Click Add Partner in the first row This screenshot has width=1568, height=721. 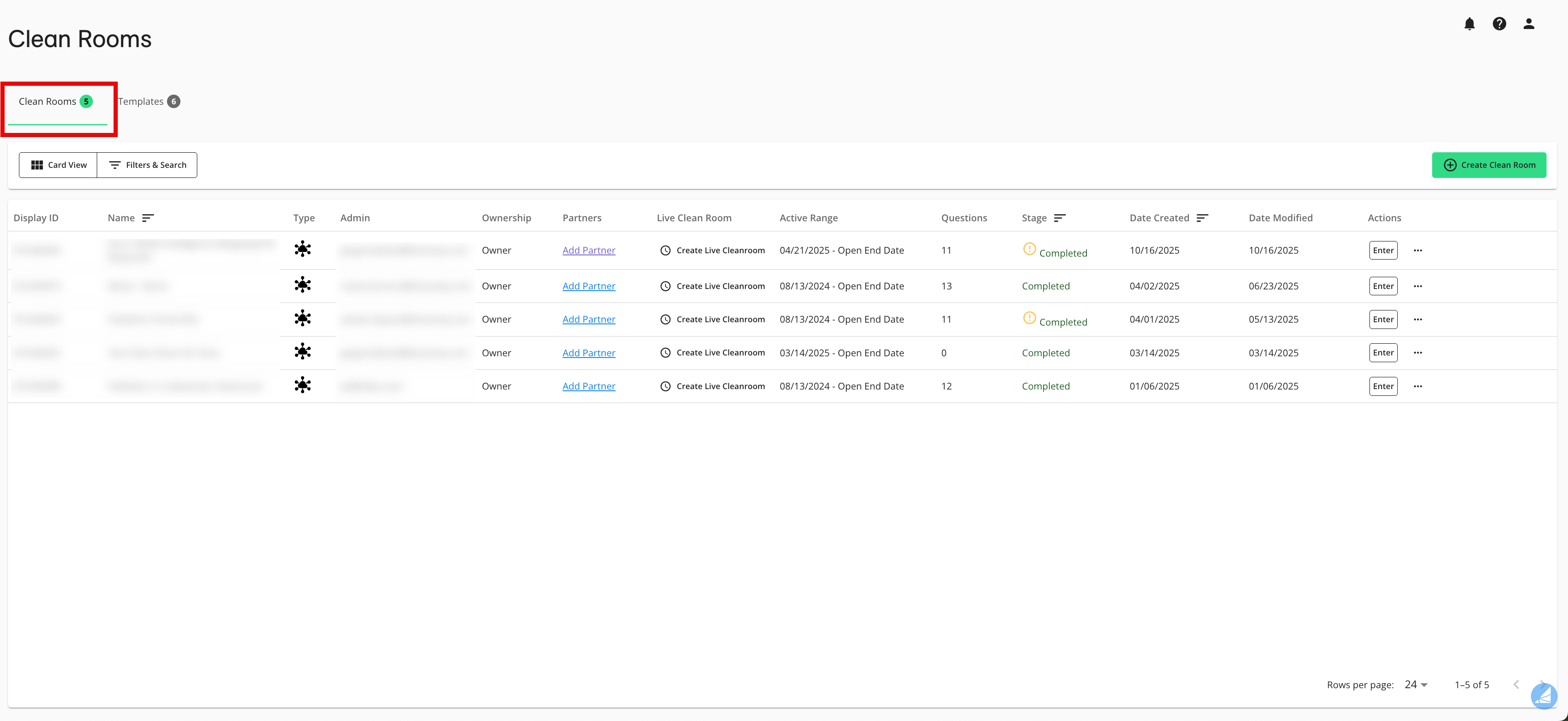click(588, 250)
